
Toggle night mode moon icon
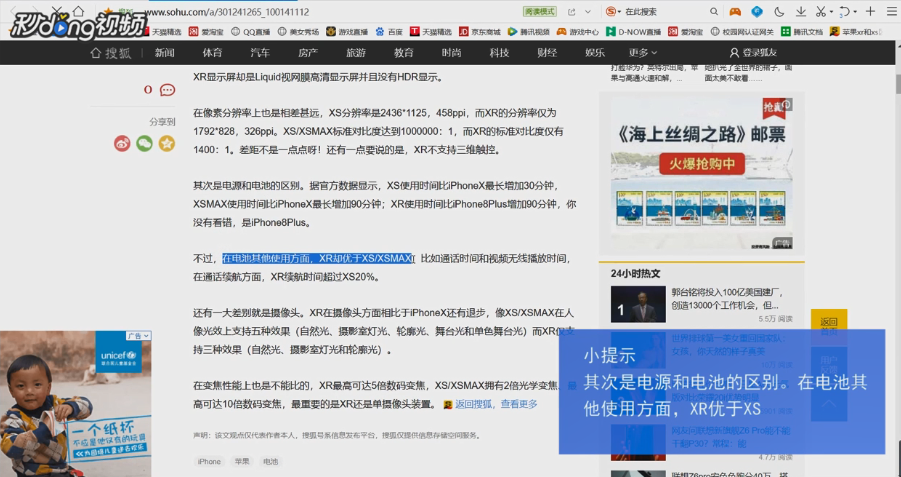(x=779, y=11)
